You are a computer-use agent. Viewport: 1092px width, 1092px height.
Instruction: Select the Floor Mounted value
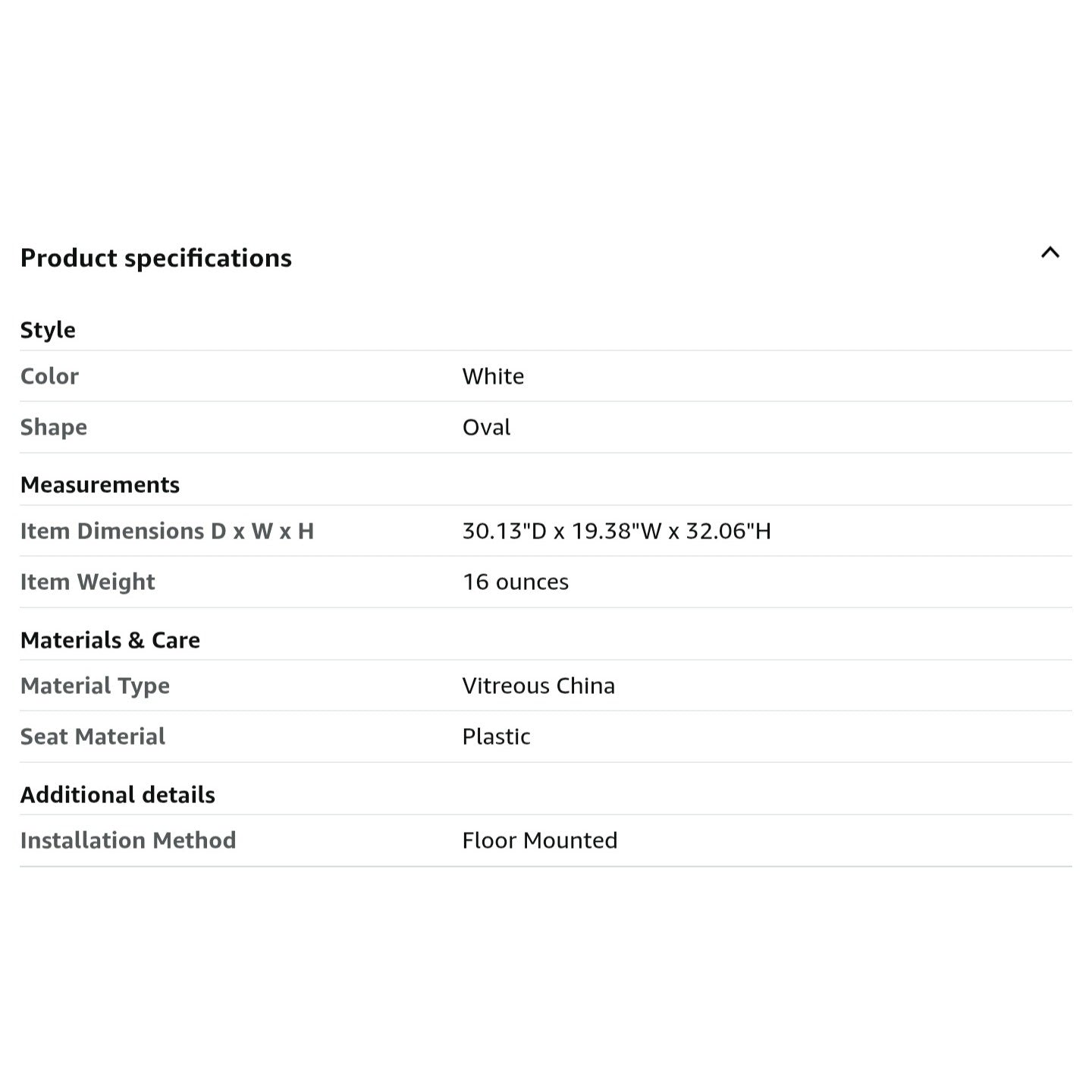539,840
